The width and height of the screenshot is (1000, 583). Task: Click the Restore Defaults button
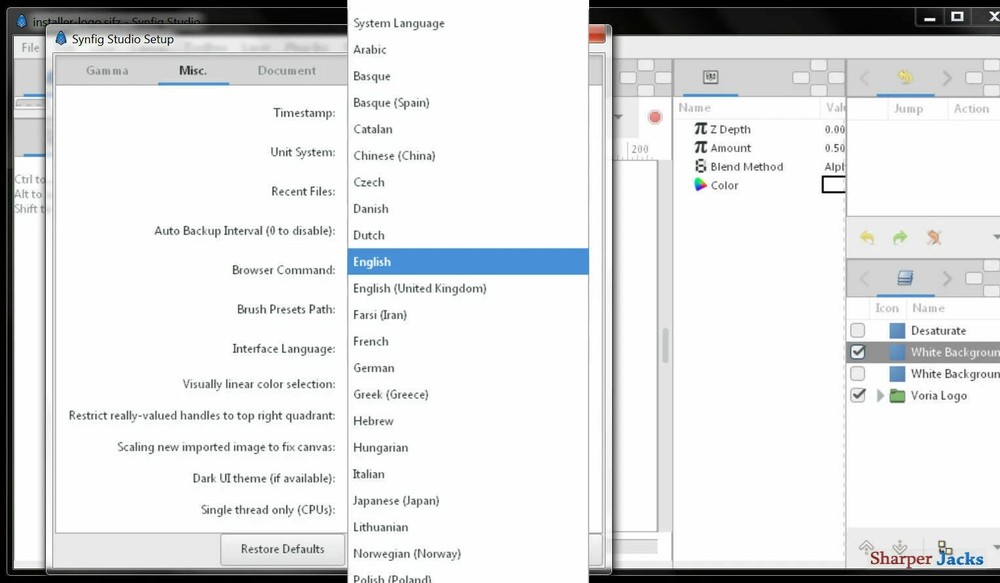pyautogui.click(x=283, y=549)
